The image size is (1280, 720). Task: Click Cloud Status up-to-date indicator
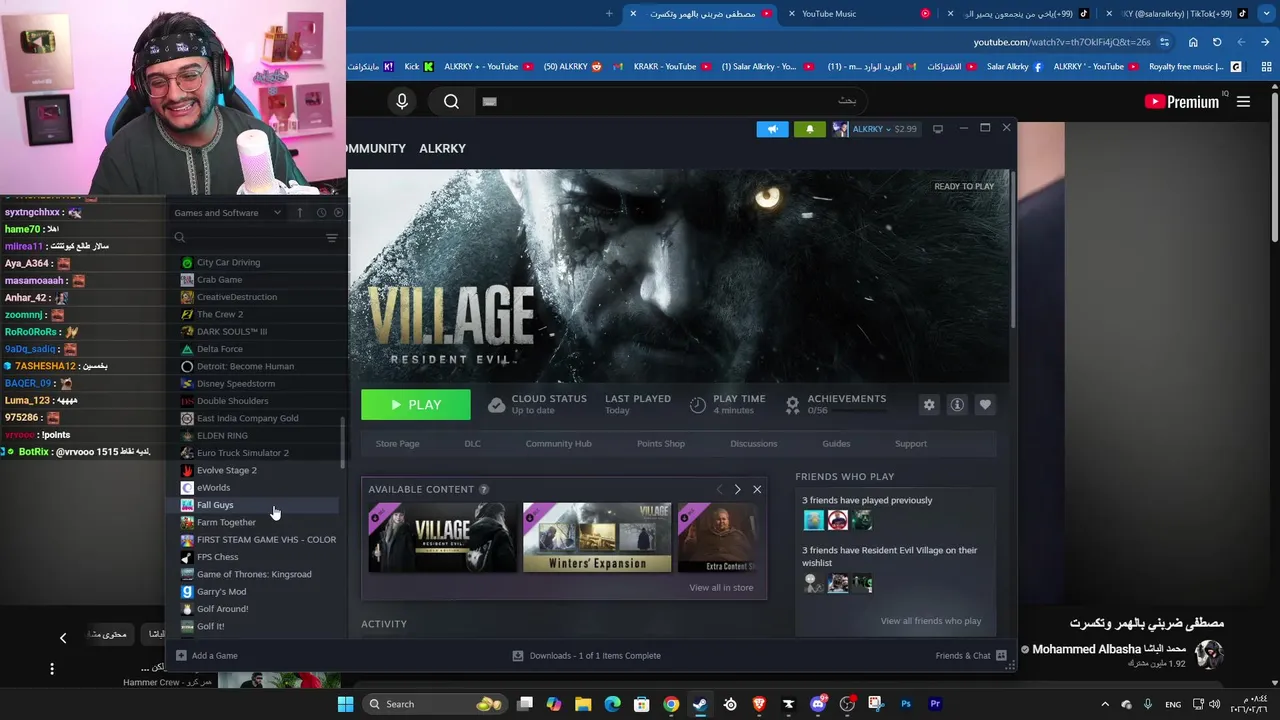pyautogui.click(x=538, y=404)
